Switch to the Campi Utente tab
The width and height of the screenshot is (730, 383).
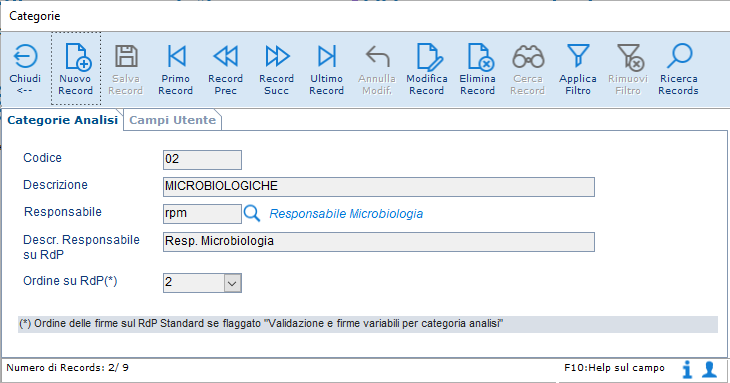[173, 120]
